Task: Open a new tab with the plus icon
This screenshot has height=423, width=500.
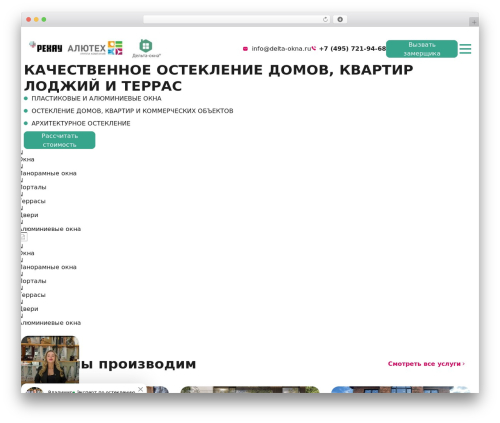Action: pos(474,22)
